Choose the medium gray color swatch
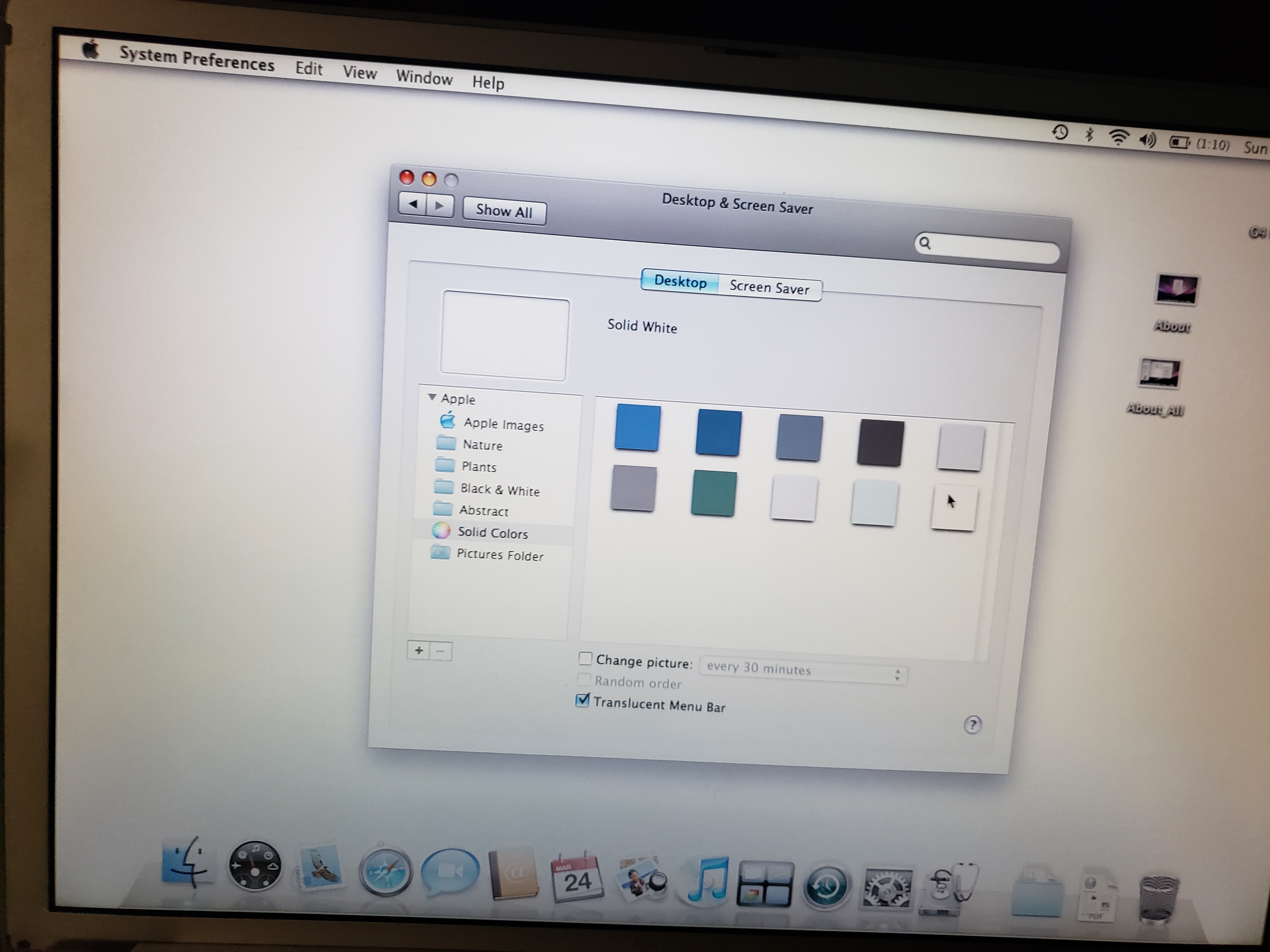The width and height of the screenshot is (1270, 952). pos(633,488)
